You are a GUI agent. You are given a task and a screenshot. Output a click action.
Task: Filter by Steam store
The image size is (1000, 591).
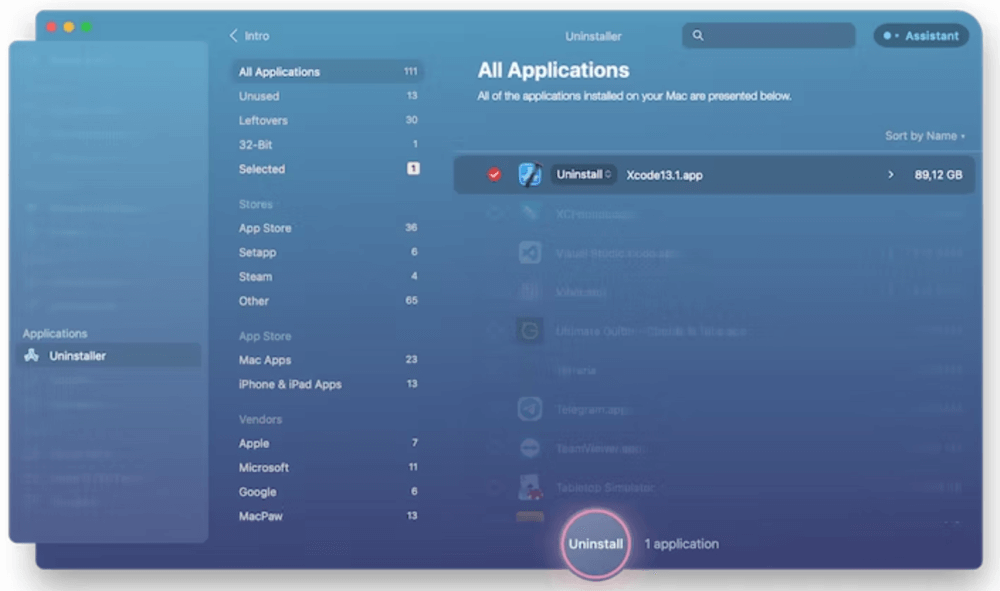(327, 276)
